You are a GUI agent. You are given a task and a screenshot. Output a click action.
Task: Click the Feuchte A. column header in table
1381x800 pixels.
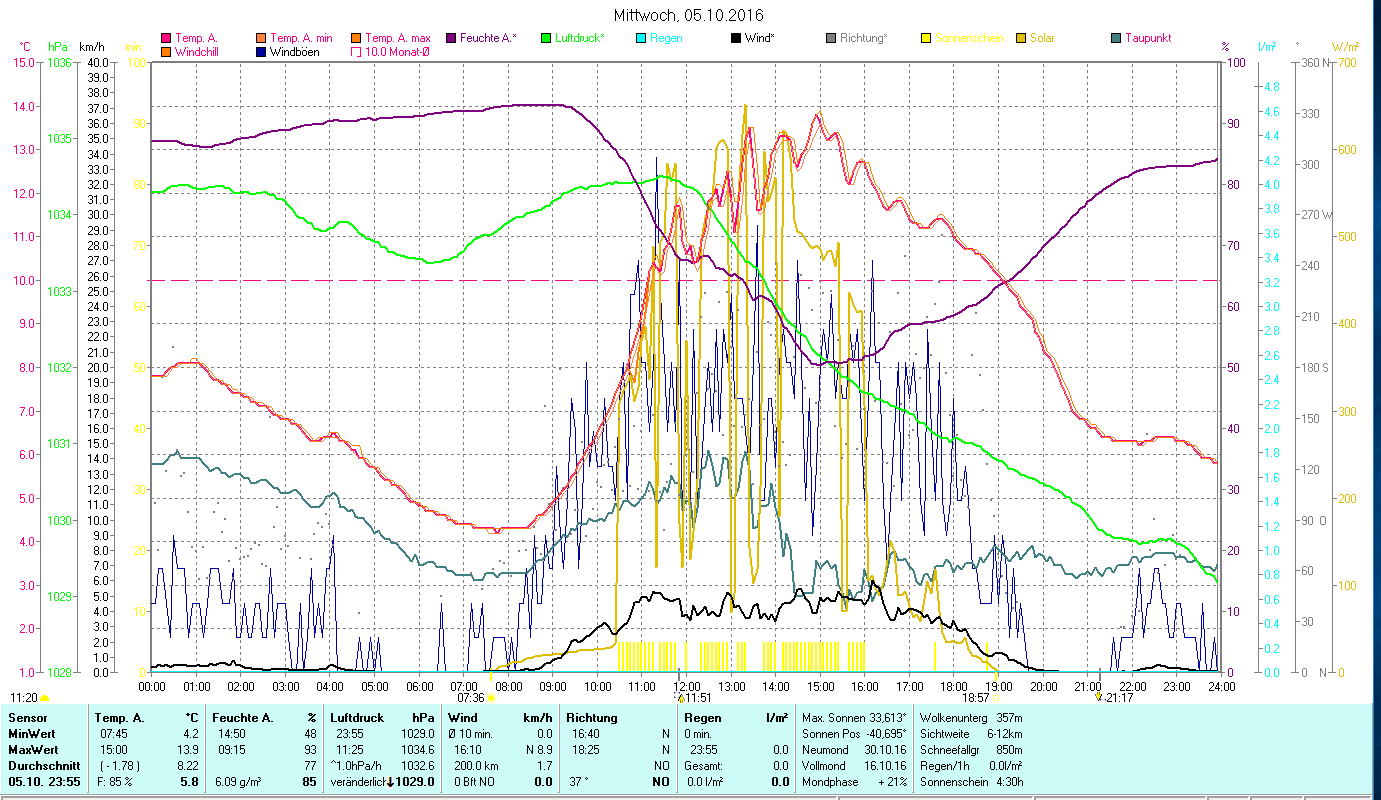pyautogui.click(x=243, y=718)
